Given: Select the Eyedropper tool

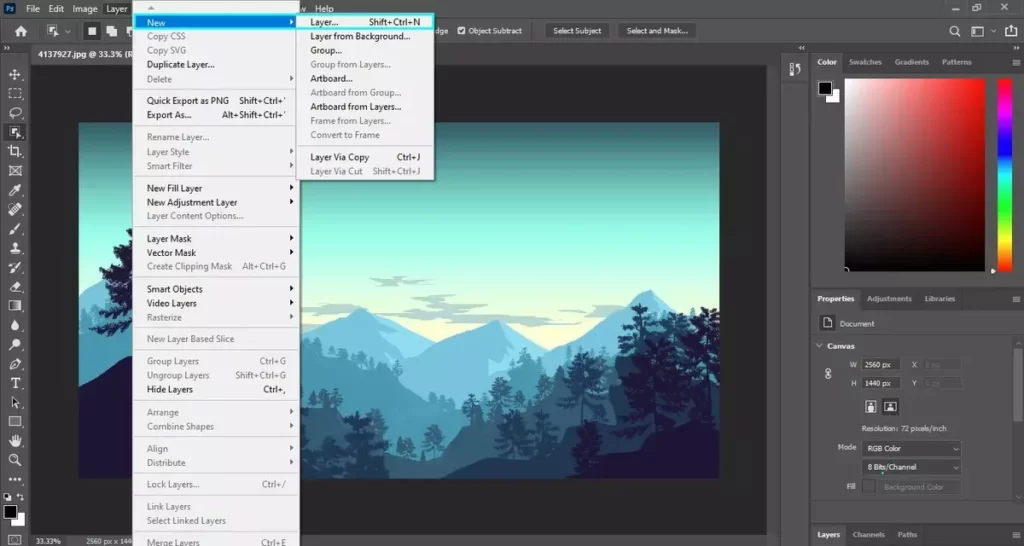Looking at the screenshot, I should pos(15,190).
